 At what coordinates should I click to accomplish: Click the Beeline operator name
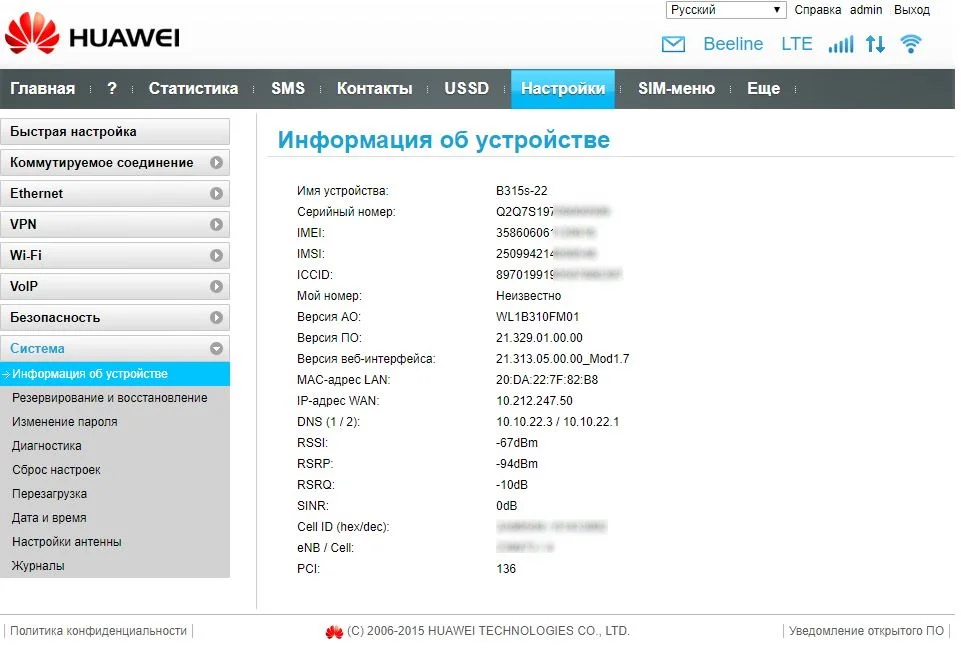coord(733,44)
